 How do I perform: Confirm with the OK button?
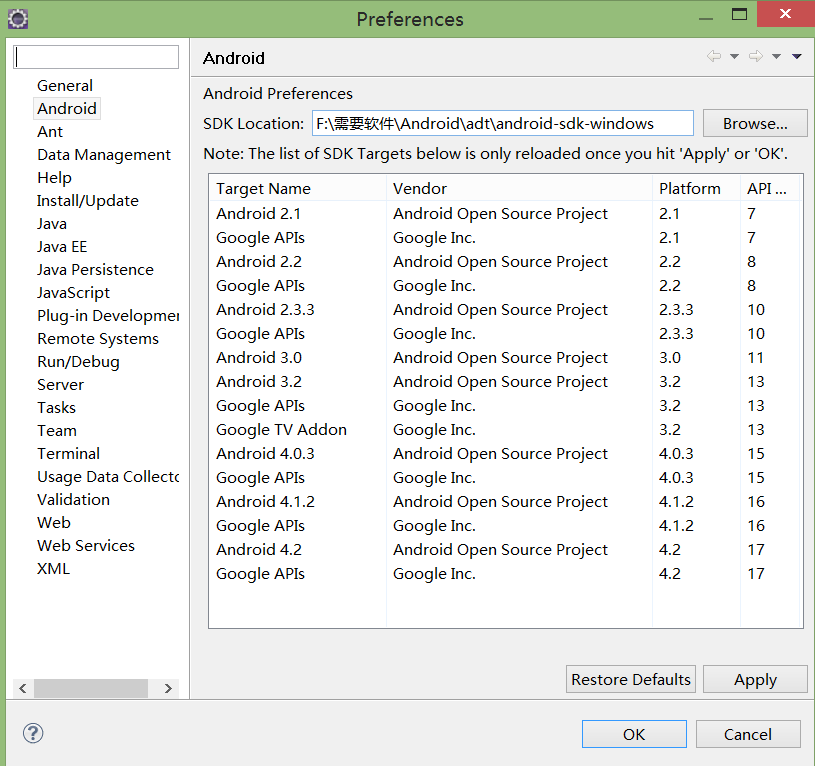point(634,734)
